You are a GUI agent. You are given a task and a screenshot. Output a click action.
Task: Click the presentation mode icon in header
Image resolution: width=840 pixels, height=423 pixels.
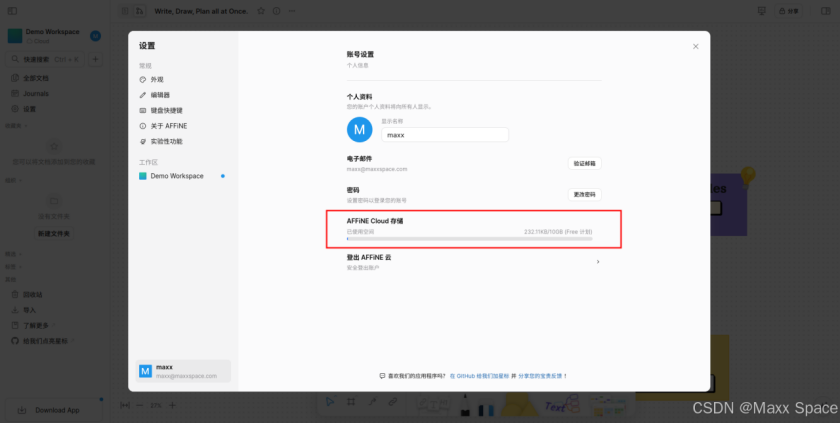(761, 11)
